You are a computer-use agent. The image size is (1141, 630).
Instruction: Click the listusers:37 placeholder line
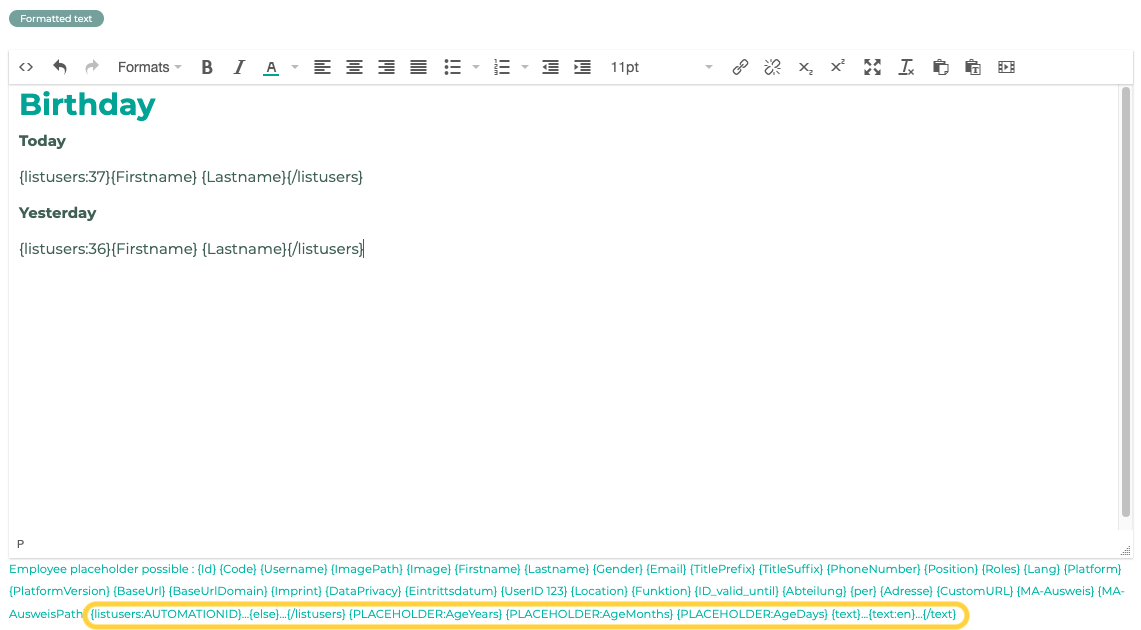[191, 177]
